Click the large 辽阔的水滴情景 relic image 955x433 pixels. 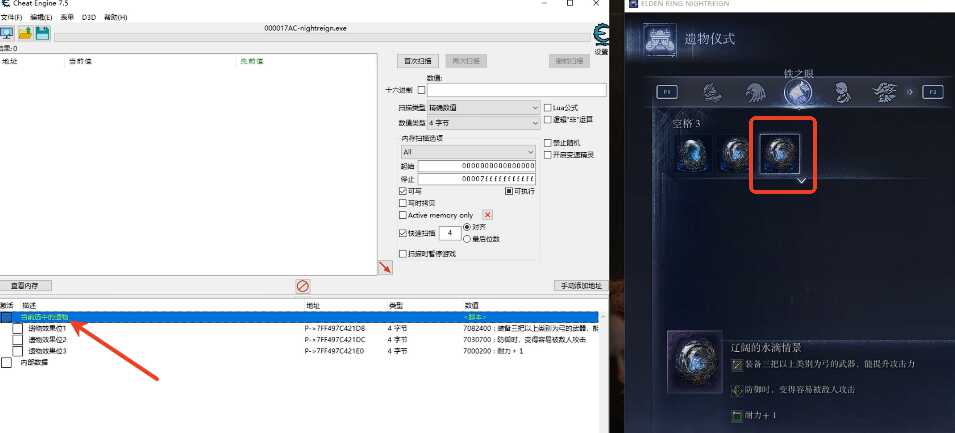[695, 362]
